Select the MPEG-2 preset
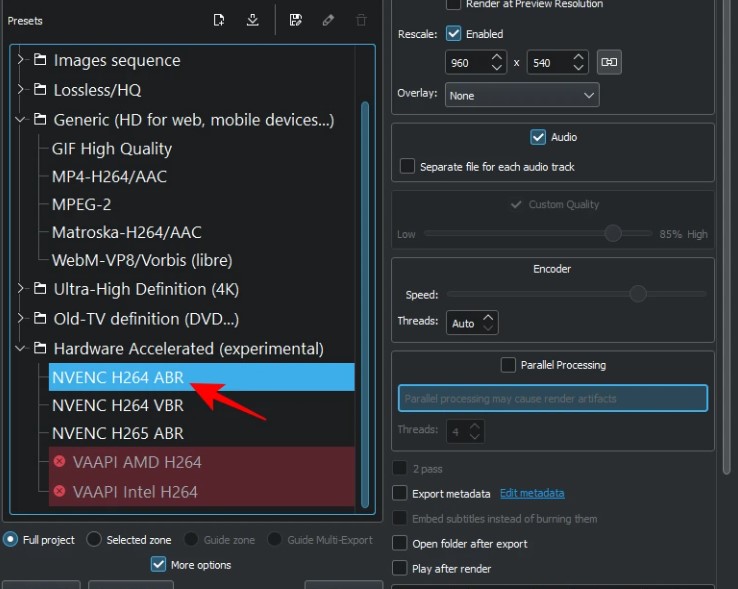 81,204
